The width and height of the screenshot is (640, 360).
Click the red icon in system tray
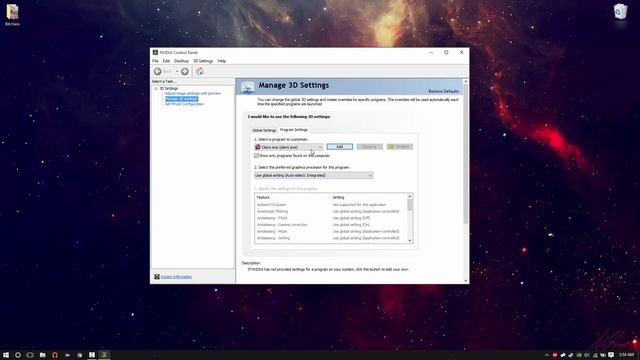click(x=555, y=355)
